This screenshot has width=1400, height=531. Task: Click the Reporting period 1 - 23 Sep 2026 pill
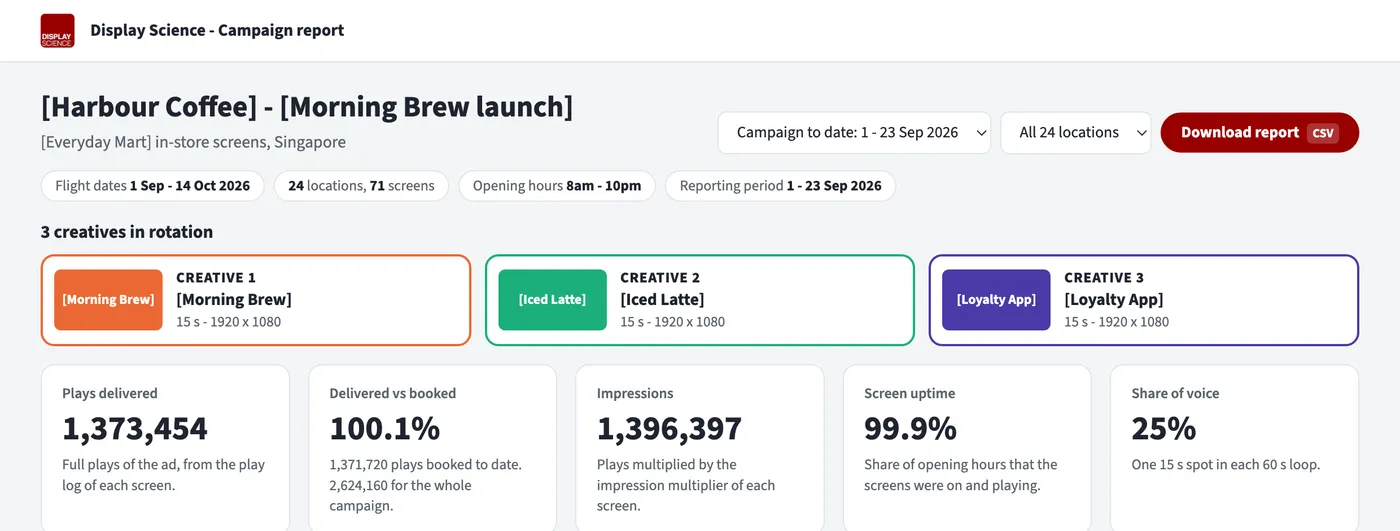780,186
